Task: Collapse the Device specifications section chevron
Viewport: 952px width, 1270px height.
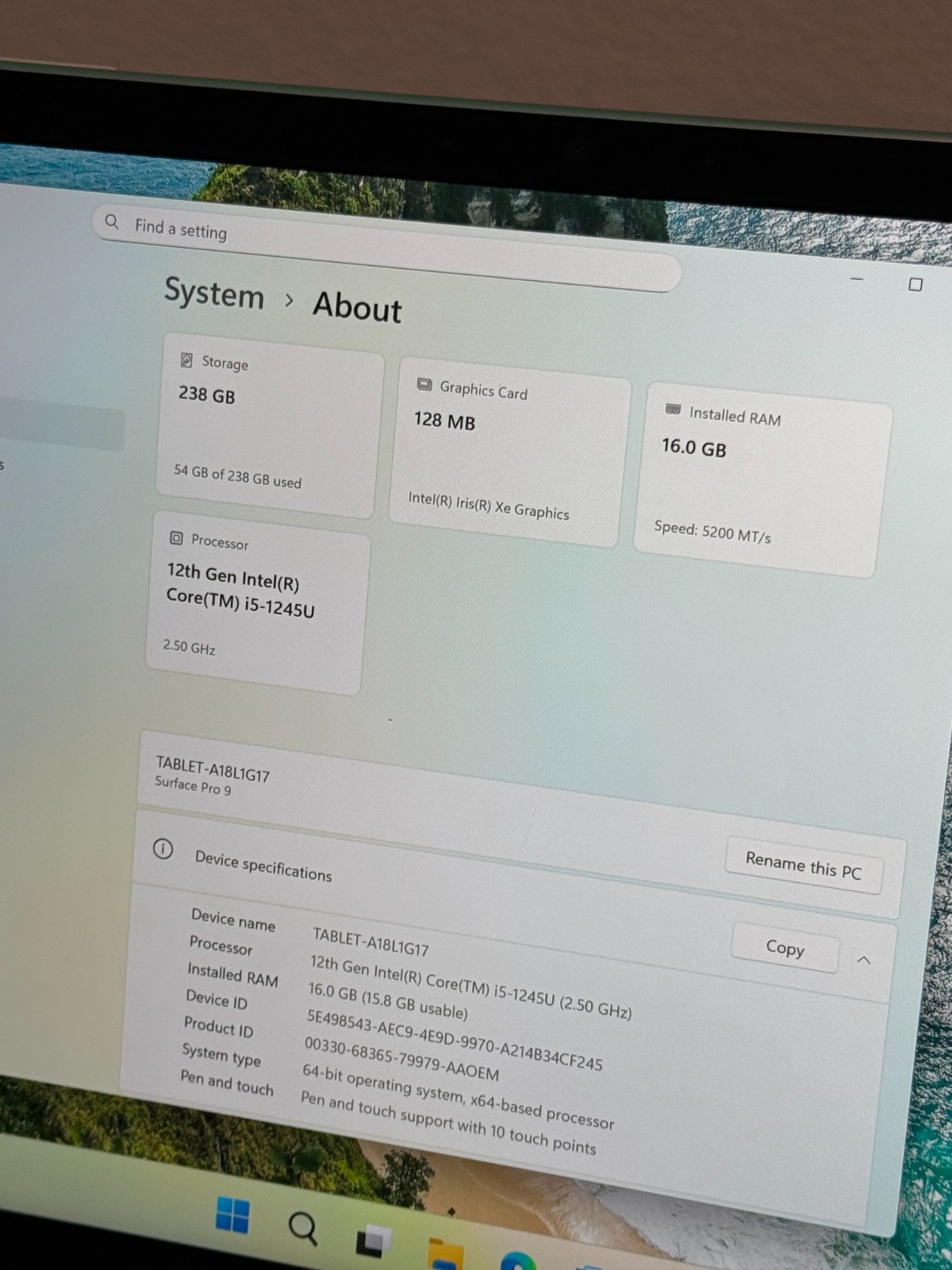Action: [x=864, y=960]
